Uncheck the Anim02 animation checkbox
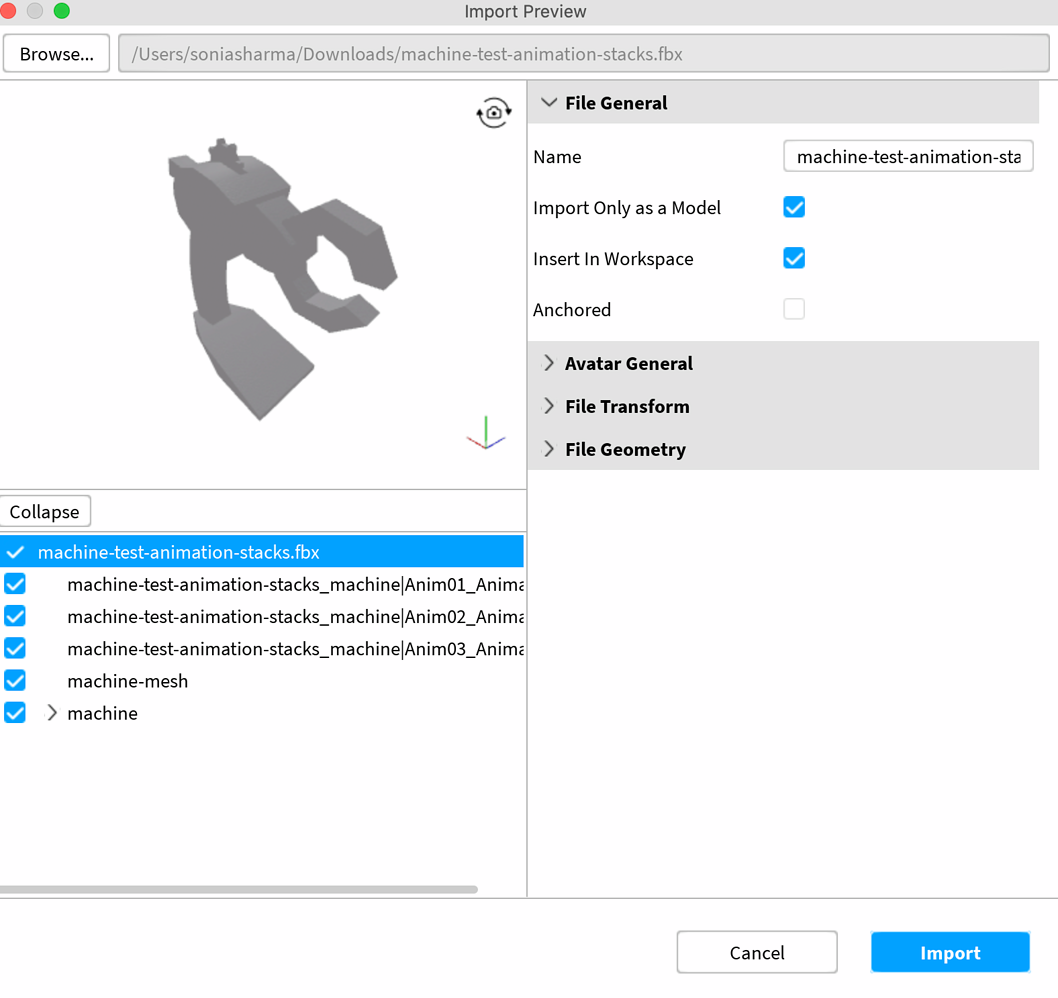 [x=15, y=616]
